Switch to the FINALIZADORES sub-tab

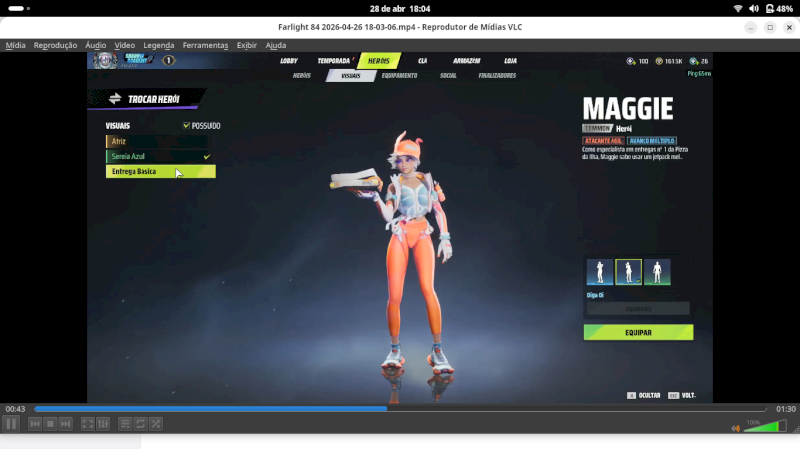tap(497, 76)
